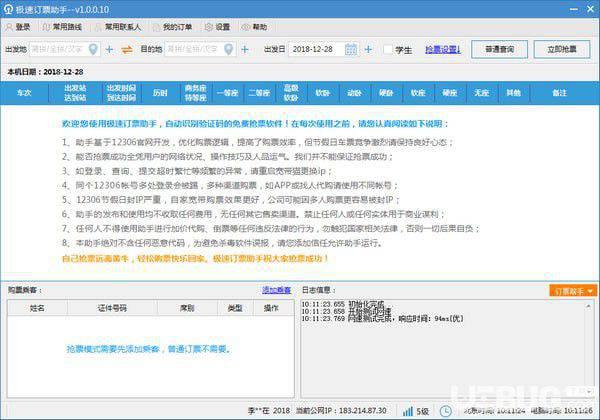Click the 姓名 passenger column header
This screenshot has height=420, width=600.
(37, 308)
